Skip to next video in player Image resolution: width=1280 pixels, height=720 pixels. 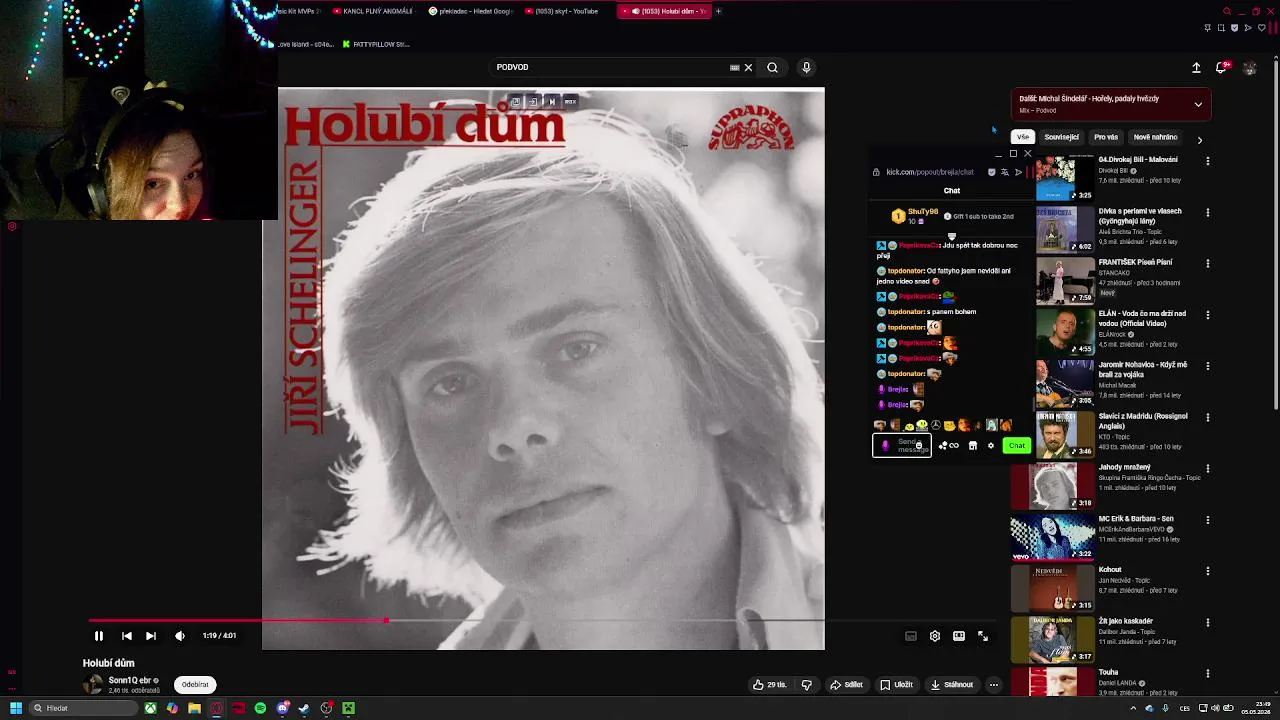(x=150, y=636)
